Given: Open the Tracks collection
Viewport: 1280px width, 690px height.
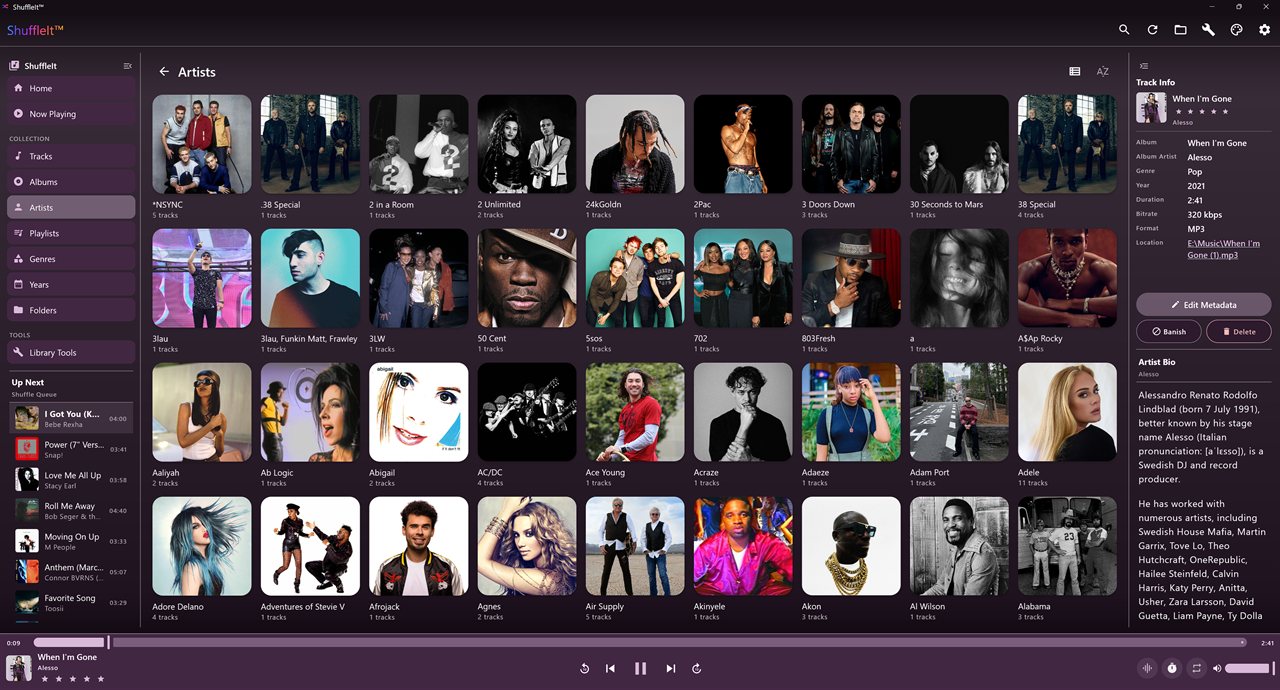Looking at the screenshot, I should click(71, 156).
